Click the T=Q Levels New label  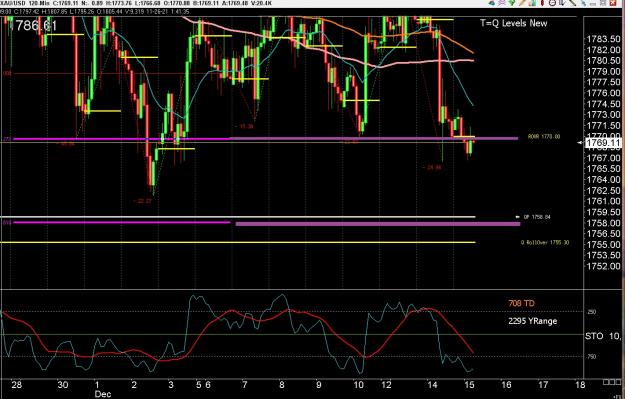point(513,23)
